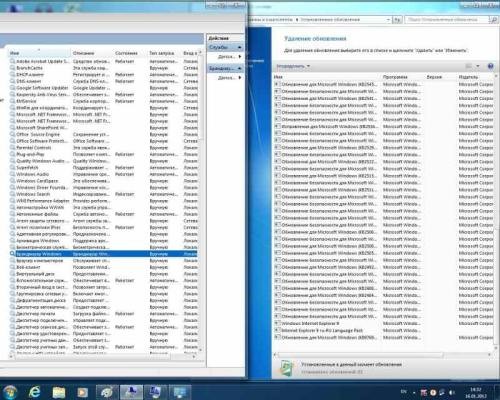Open the view options dropdown arrow

(x=478, y=66)
